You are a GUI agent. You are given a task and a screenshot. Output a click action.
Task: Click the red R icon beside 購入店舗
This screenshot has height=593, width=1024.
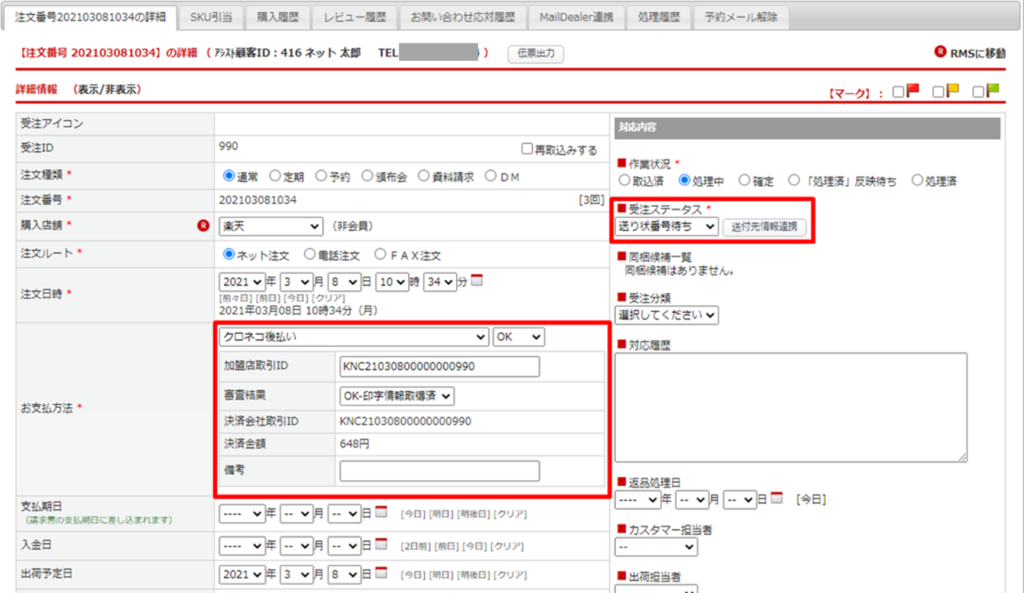click(x=203, y=226)
